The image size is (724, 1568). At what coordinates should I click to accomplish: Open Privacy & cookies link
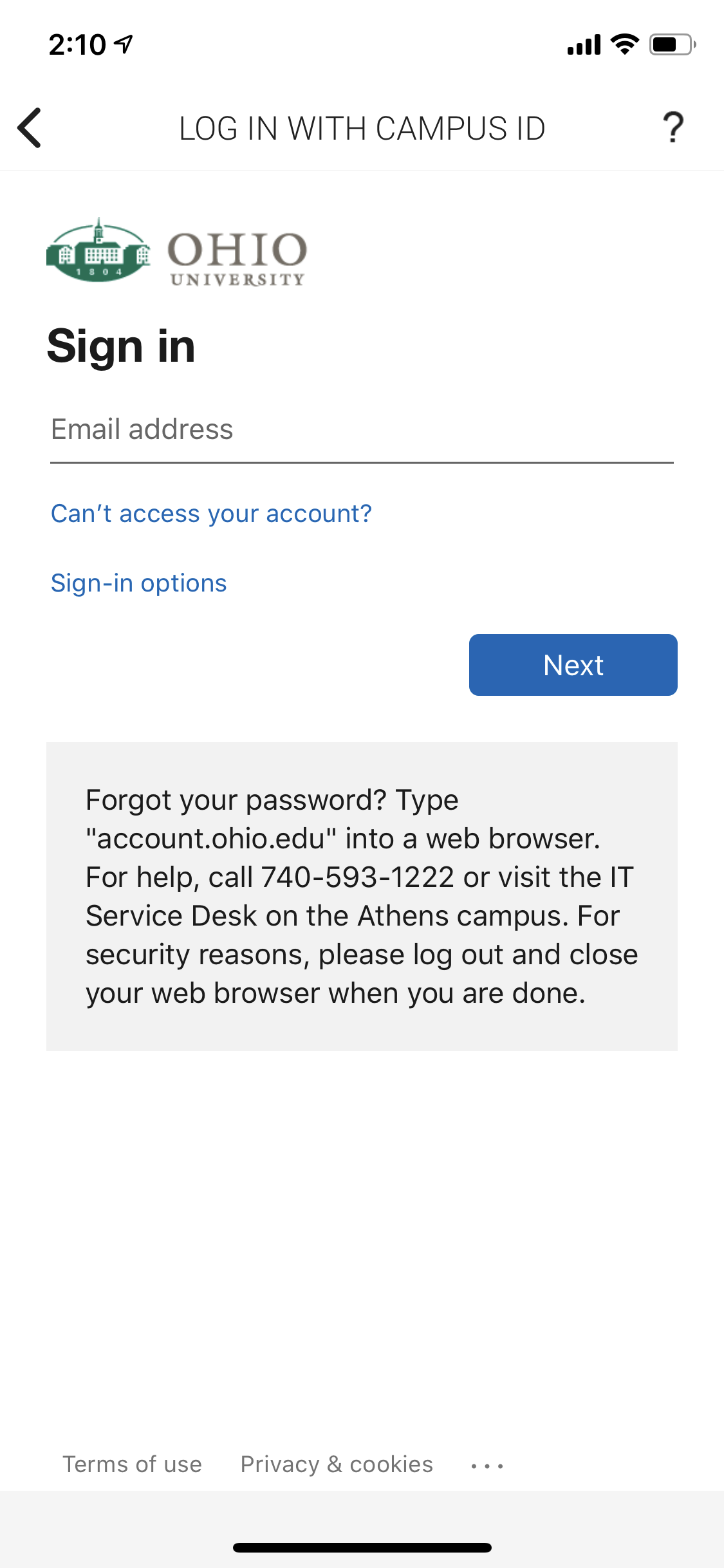coord(337,1464)
